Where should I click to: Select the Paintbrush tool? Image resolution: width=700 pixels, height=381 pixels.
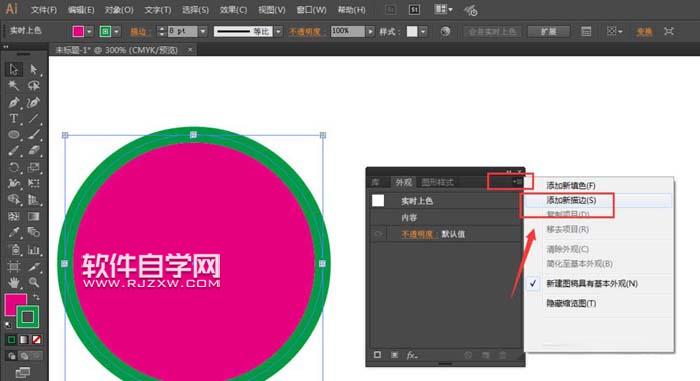pos(33,134)
